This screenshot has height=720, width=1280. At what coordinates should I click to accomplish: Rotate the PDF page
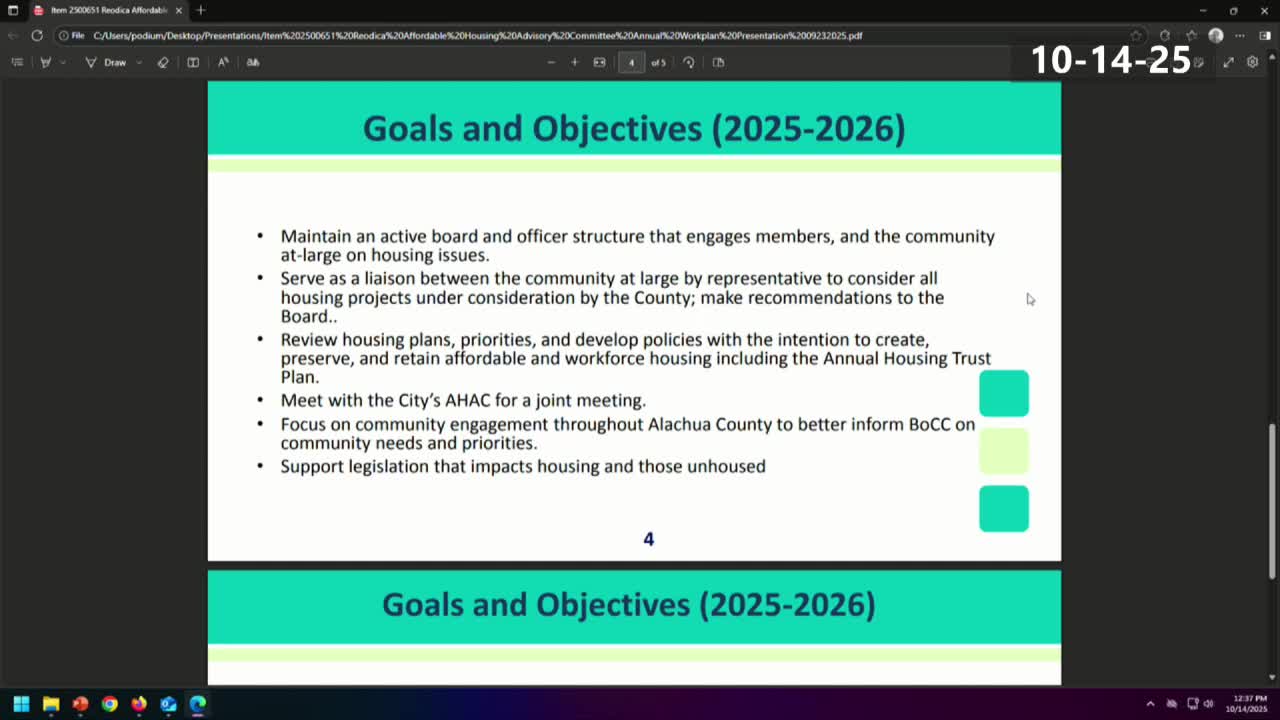coord(689,62)
